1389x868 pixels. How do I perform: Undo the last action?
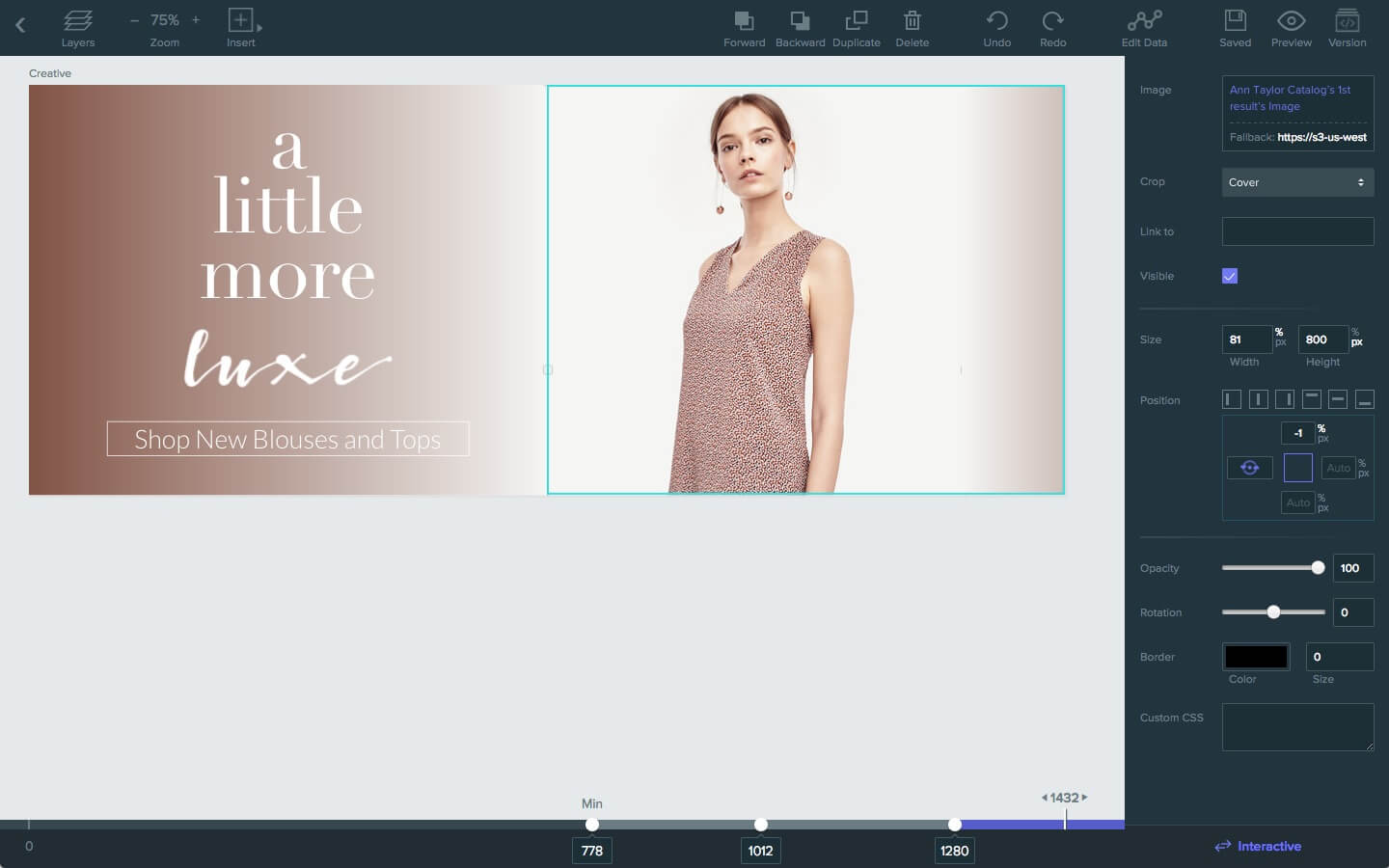tap(996, 27)
